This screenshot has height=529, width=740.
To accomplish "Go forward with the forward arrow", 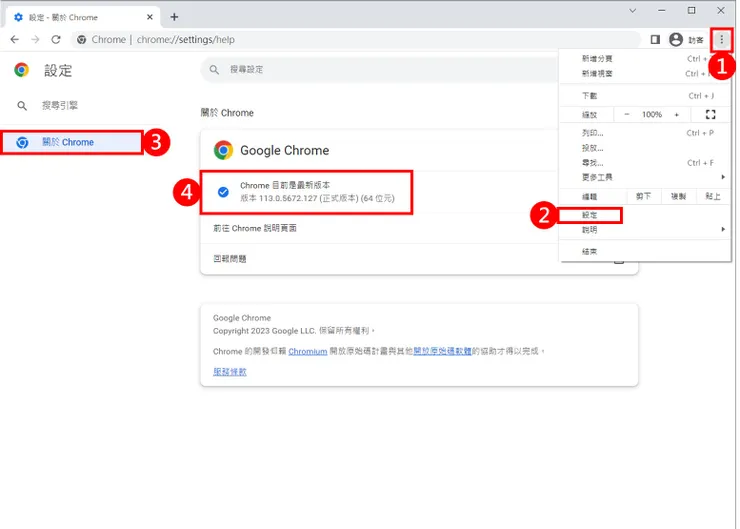I will click(35, 40).
